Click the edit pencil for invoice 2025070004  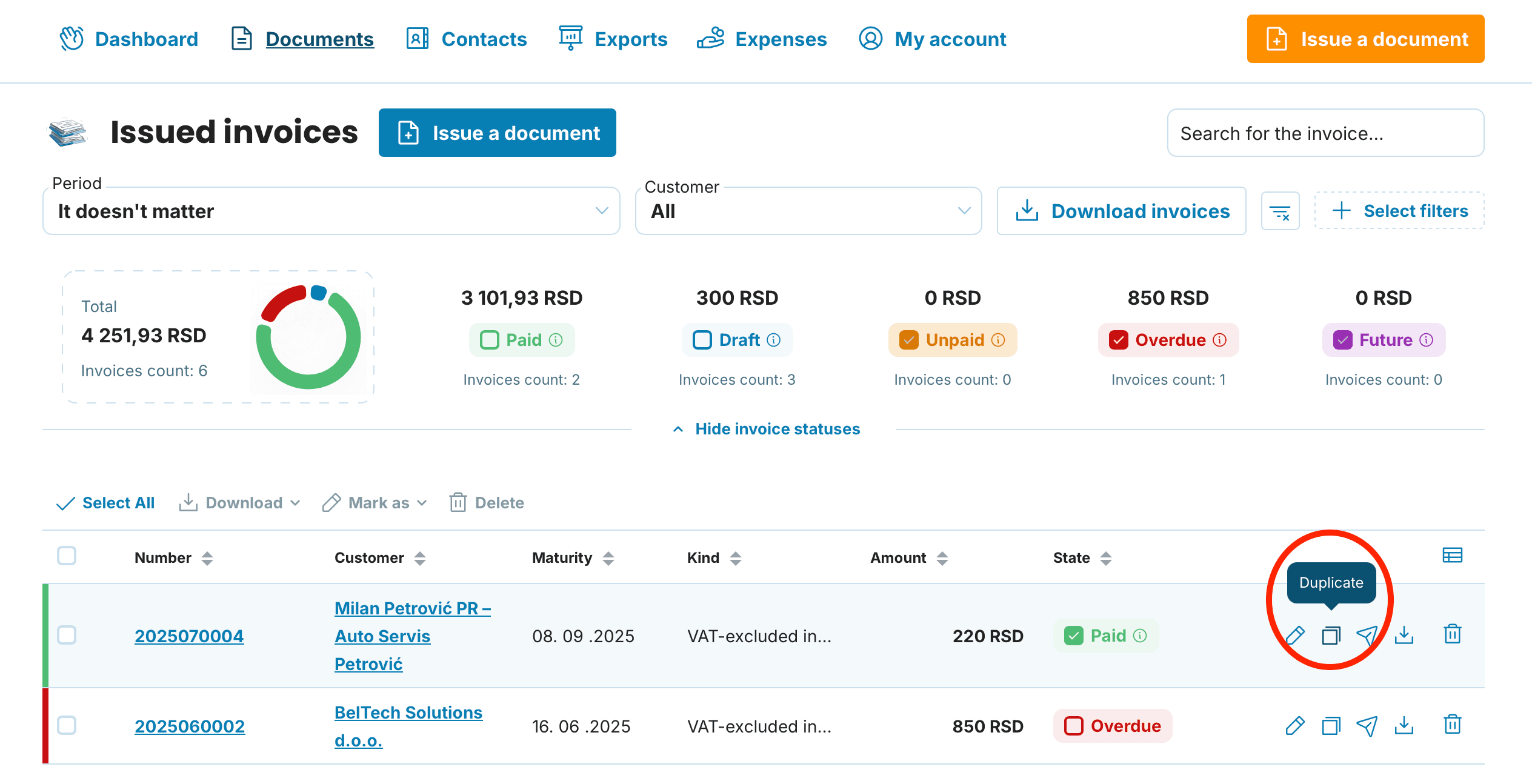1295,635
